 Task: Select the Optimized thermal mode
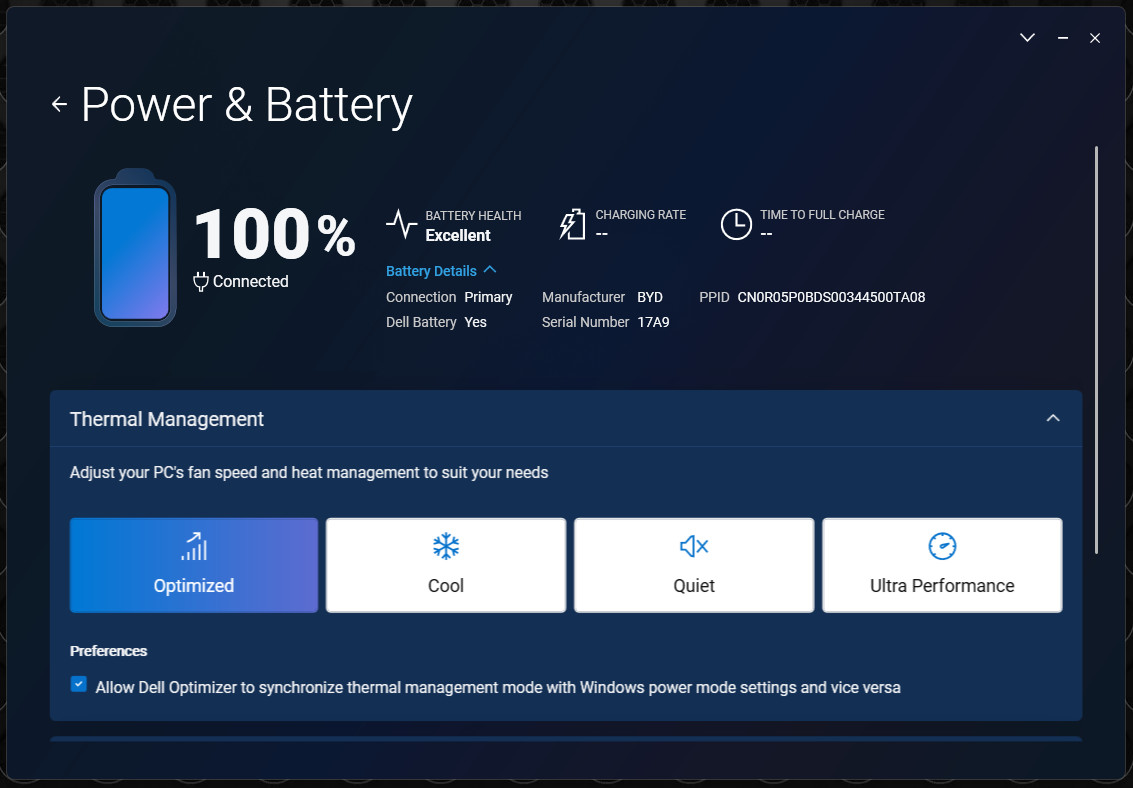pos(194,565)
